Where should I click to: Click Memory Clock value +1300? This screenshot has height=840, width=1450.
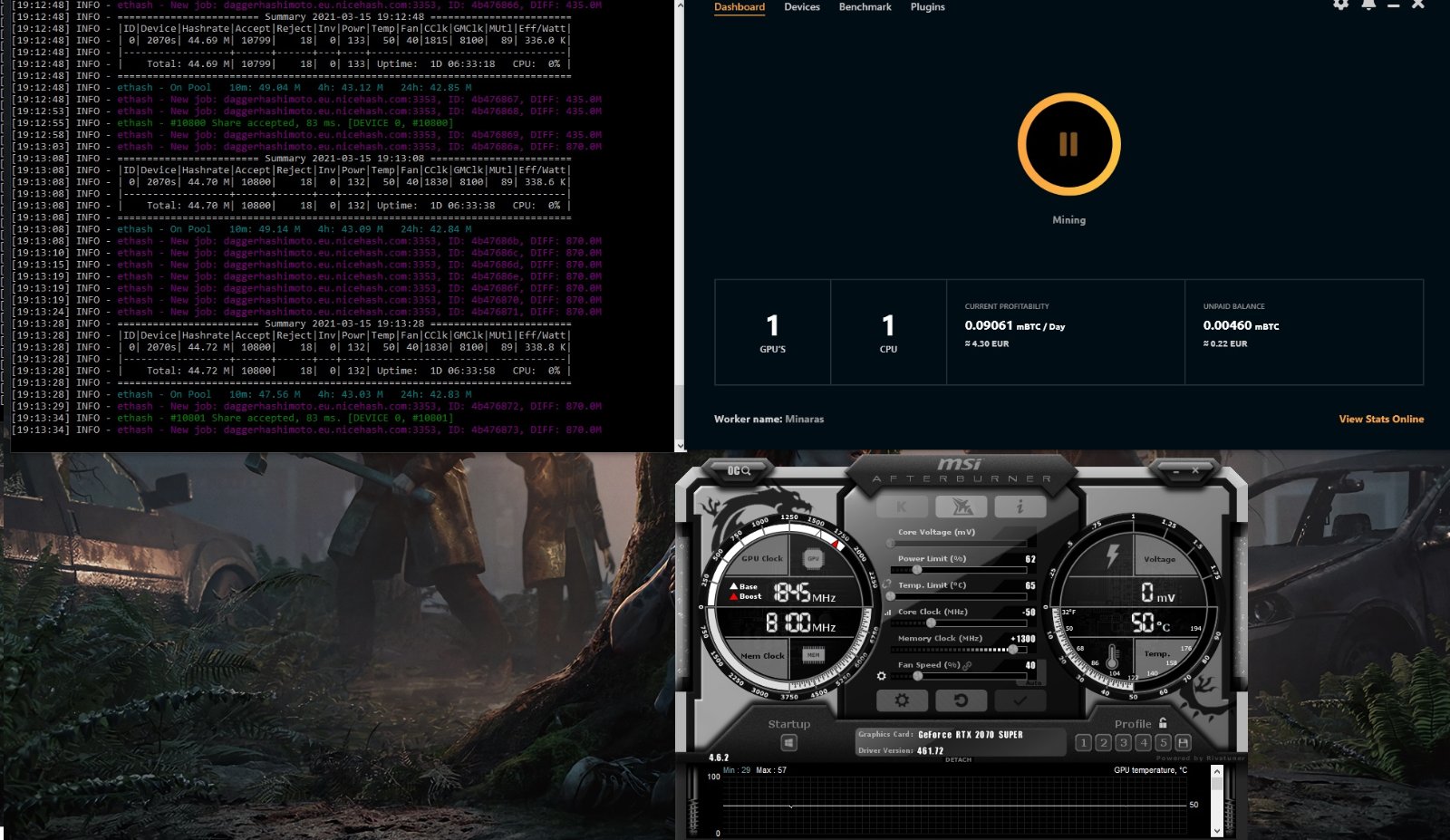[1023, 639]
